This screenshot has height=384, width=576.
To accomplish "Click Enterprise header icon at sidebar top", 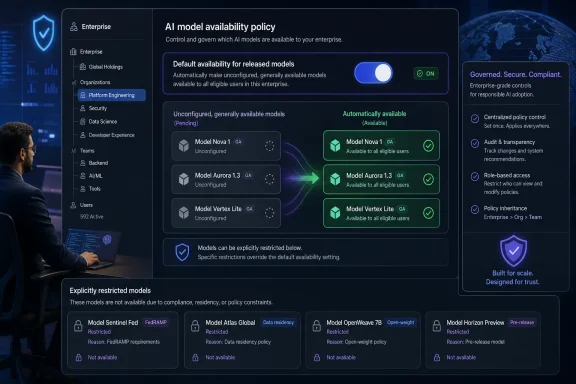I will [x=74, y=26].
